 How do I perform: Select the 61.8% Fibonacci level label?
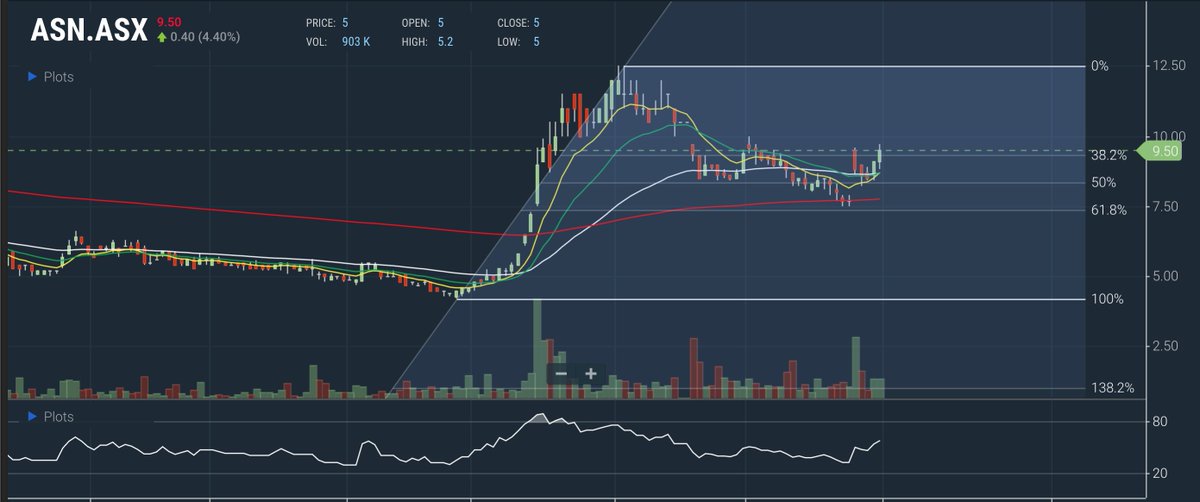point(1109,210)
